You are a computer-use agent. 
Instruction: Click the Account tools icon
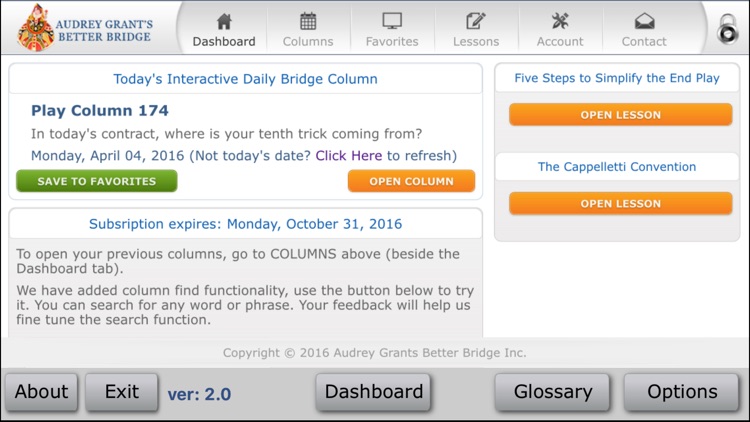[x=560, y=22]
